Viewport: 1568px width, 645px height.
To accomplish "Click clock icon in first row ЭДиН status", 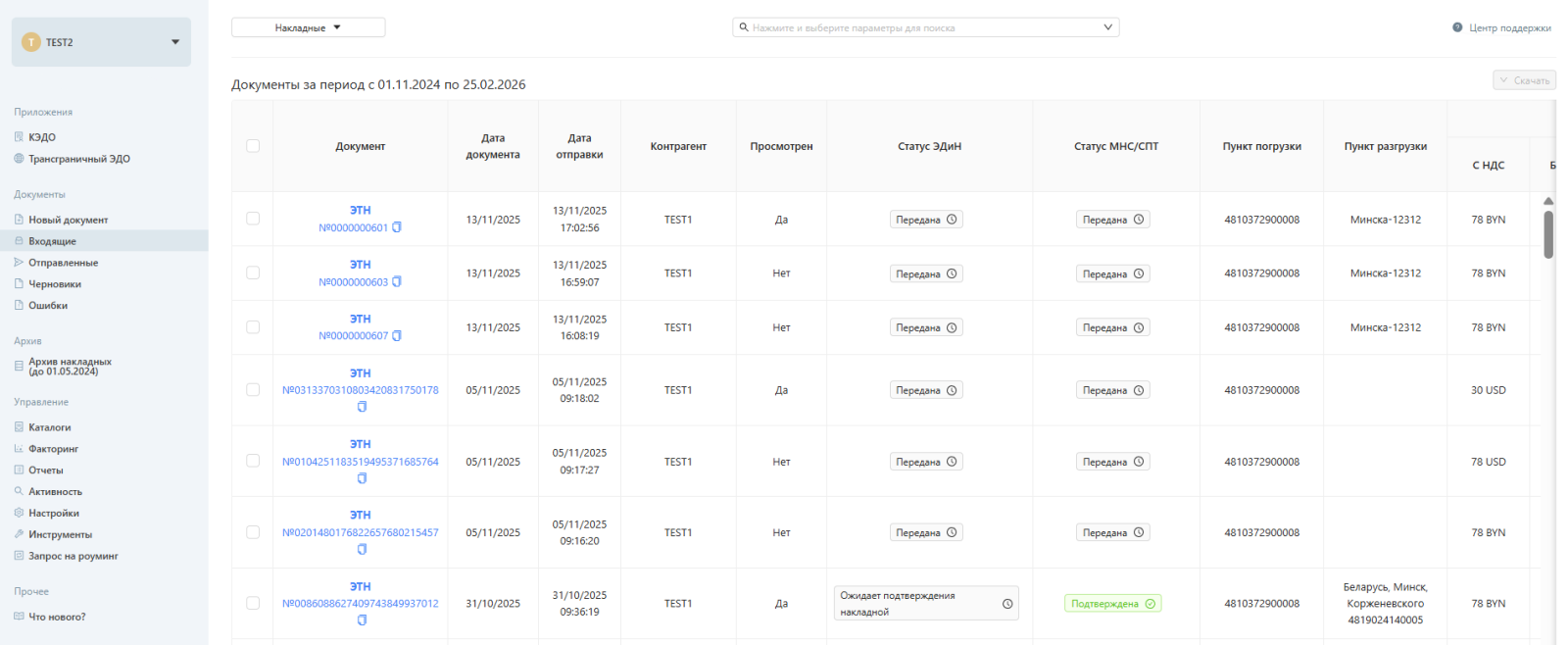I will point(952,220).
